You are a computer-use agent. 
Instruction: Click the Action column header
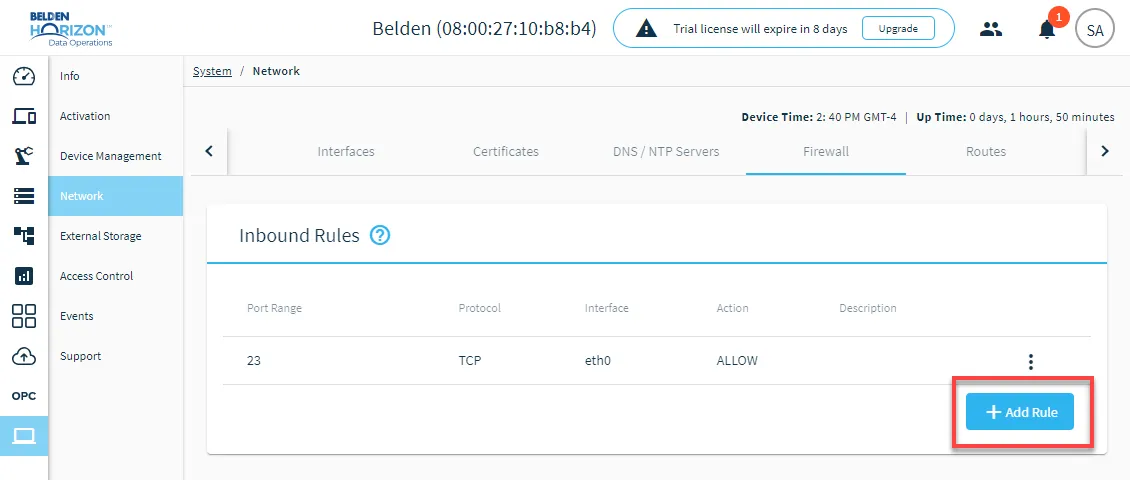click(732, 308)
